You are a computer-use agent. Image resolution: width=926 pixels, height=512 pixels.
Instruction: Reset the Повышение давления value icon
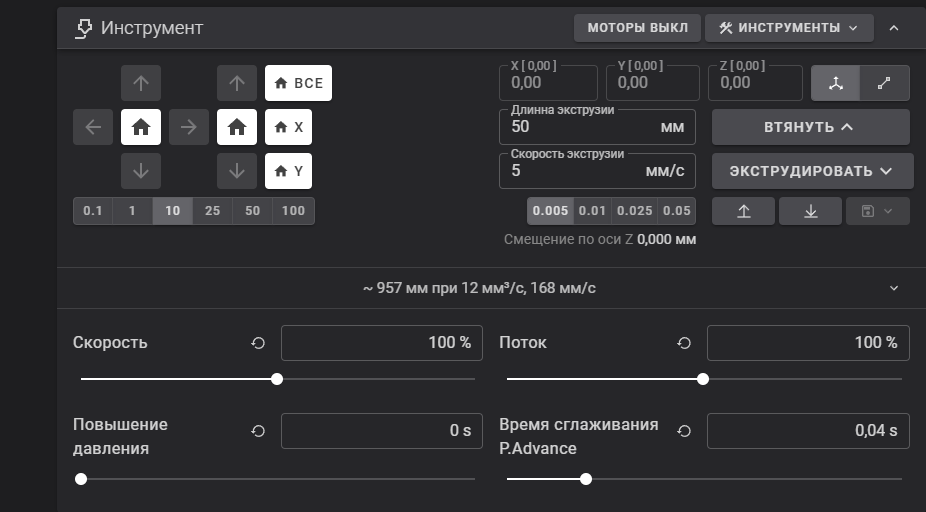tap(258, 431)
